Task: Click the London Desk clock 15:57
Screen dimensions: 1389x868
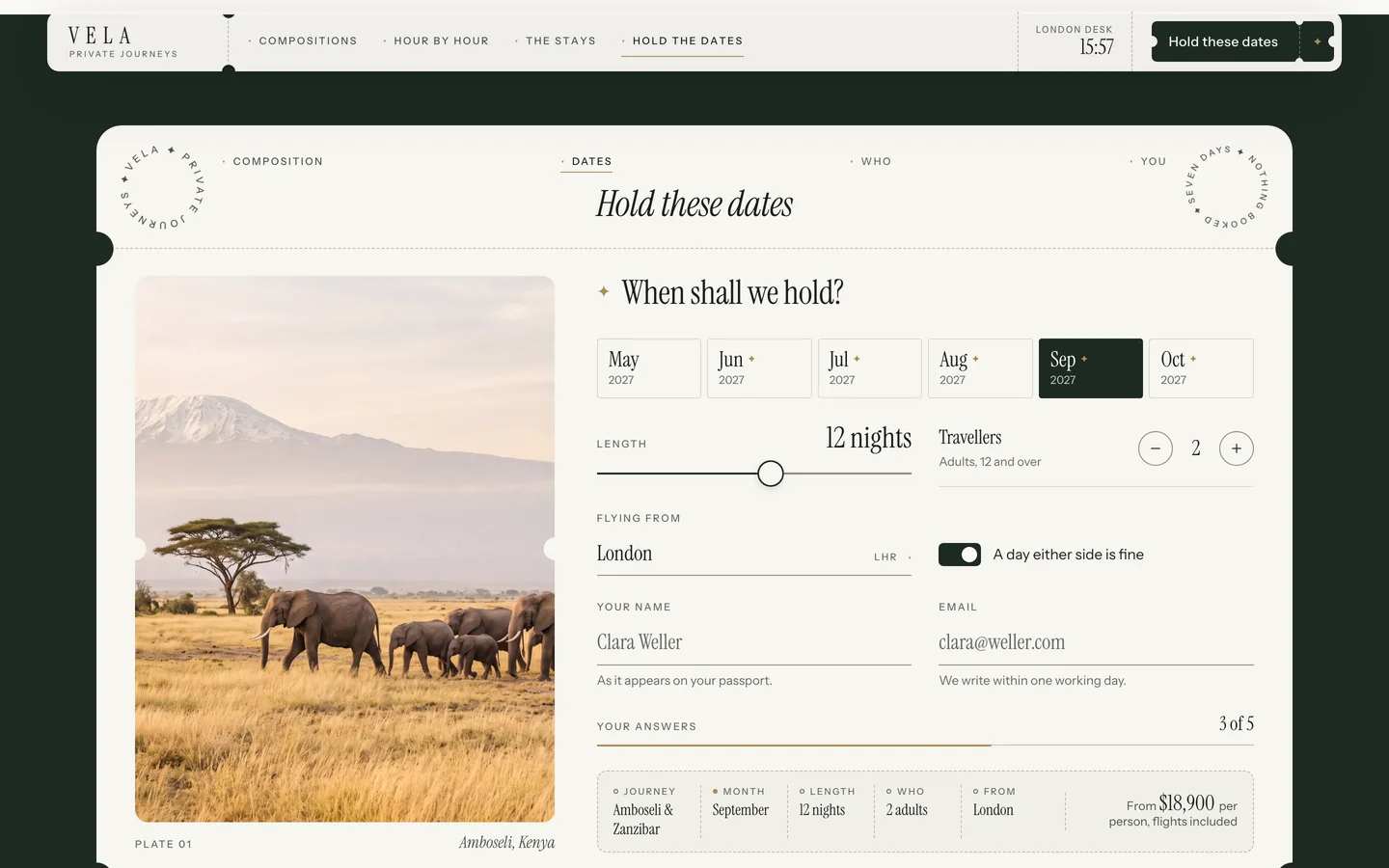Action: pos(1075,41)
